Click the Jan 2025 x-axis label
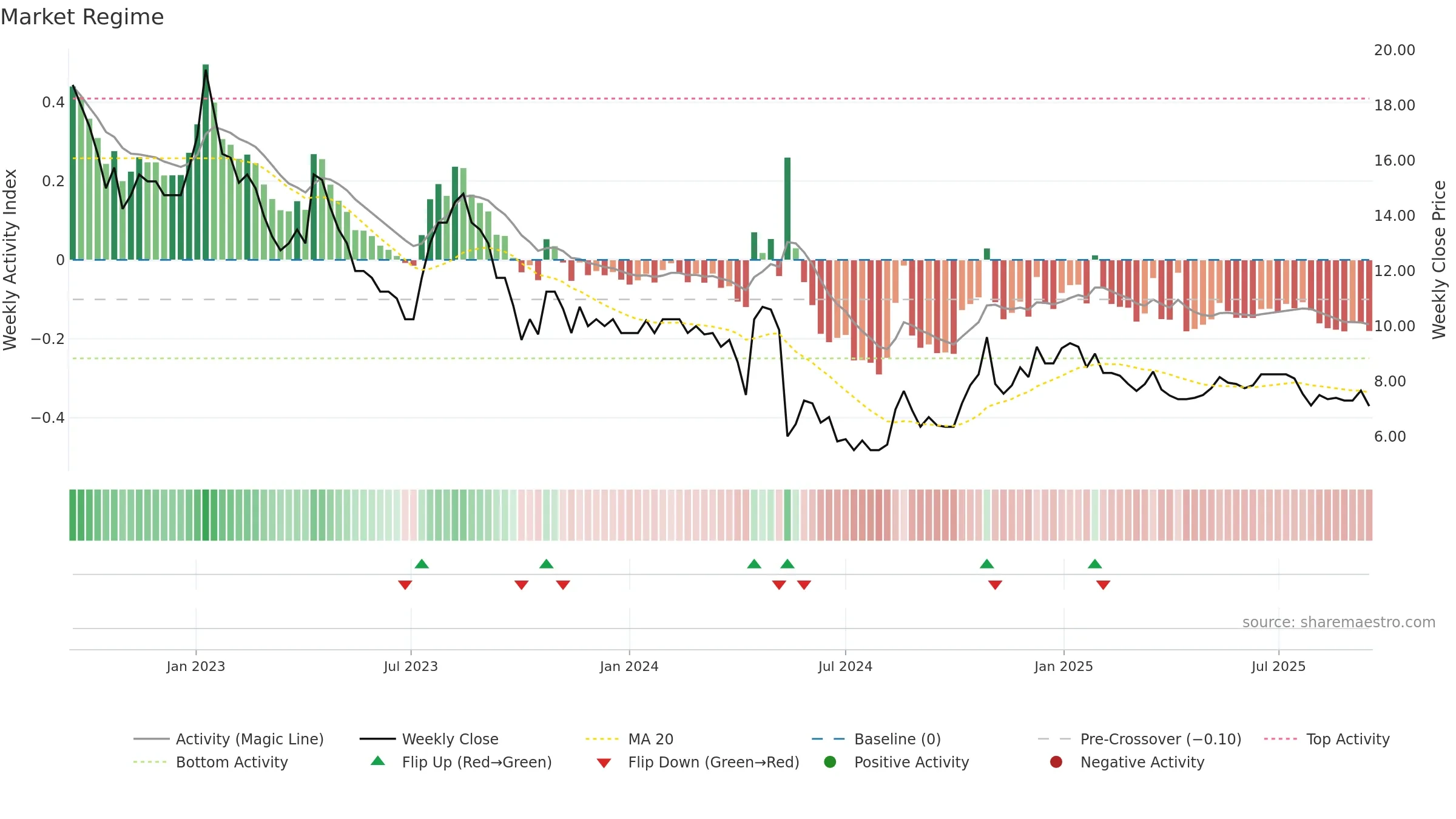The height and width of the screenshot is (819, 1456). point(1063,666)
